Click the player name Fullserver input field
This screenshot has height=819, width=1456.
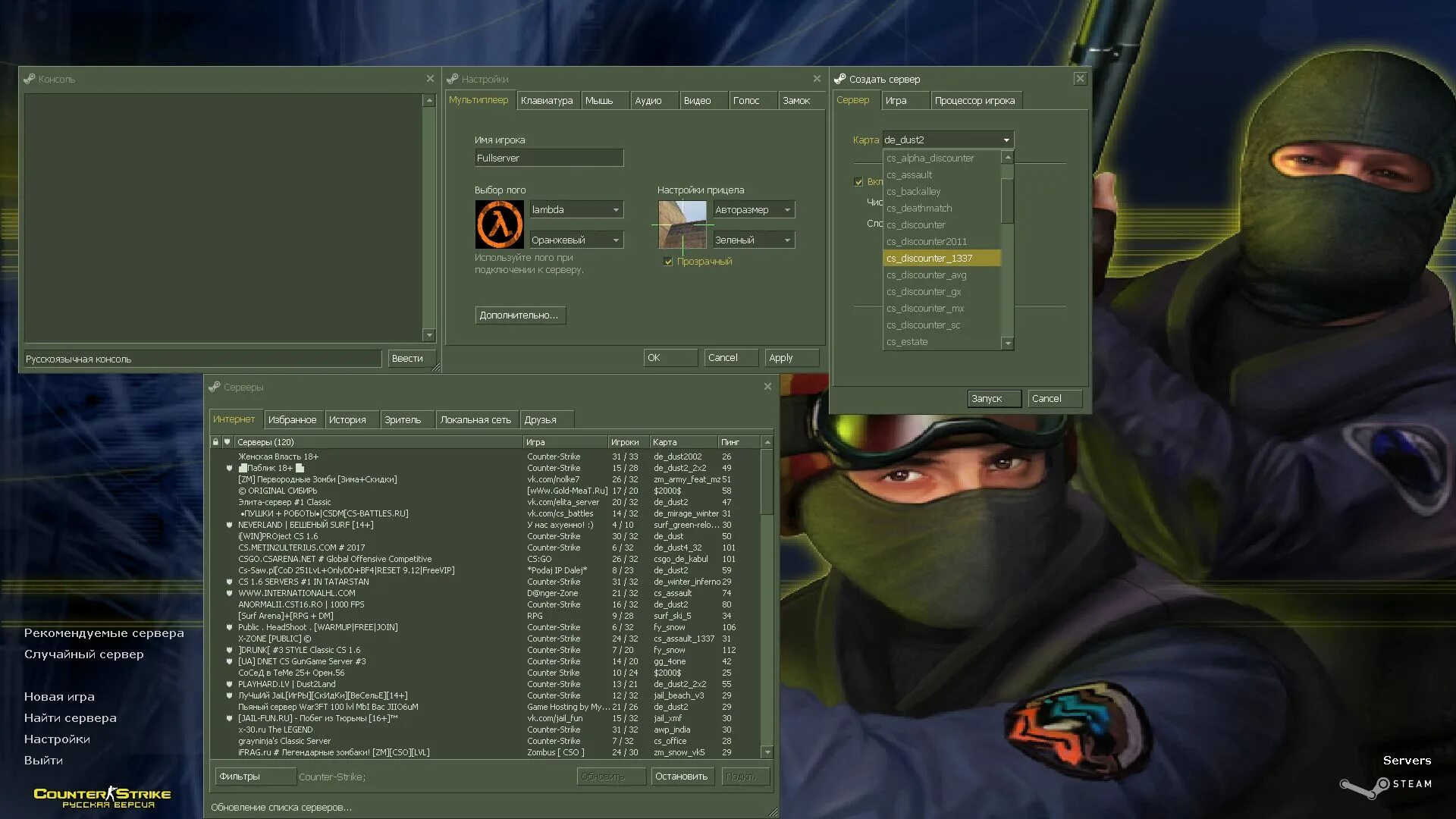point(548,158)
